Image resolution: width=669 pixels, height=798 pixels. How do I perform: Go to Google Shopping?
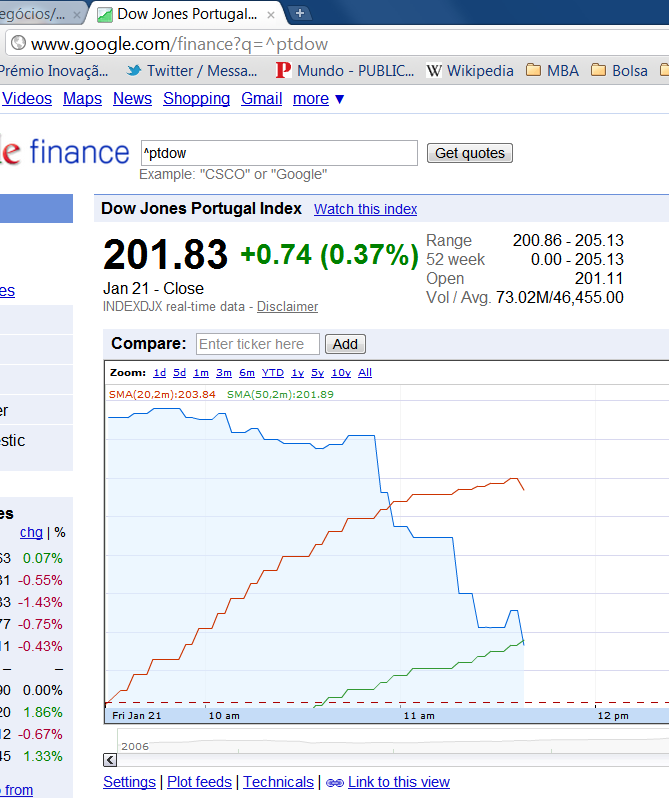(x=196, y=98)
